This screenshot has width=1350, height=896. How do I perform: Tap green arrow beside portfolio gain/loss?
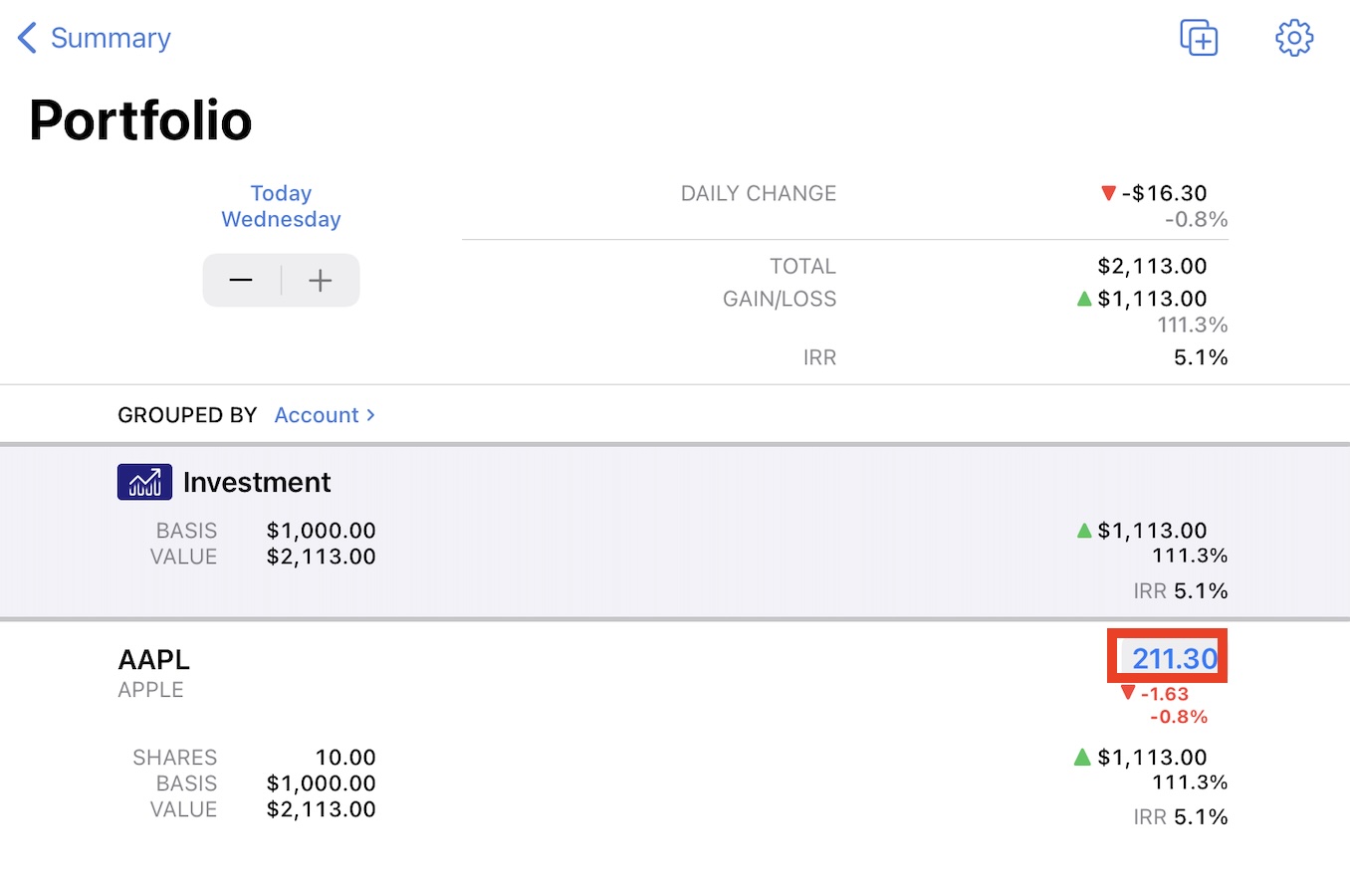click(1084, 299)
